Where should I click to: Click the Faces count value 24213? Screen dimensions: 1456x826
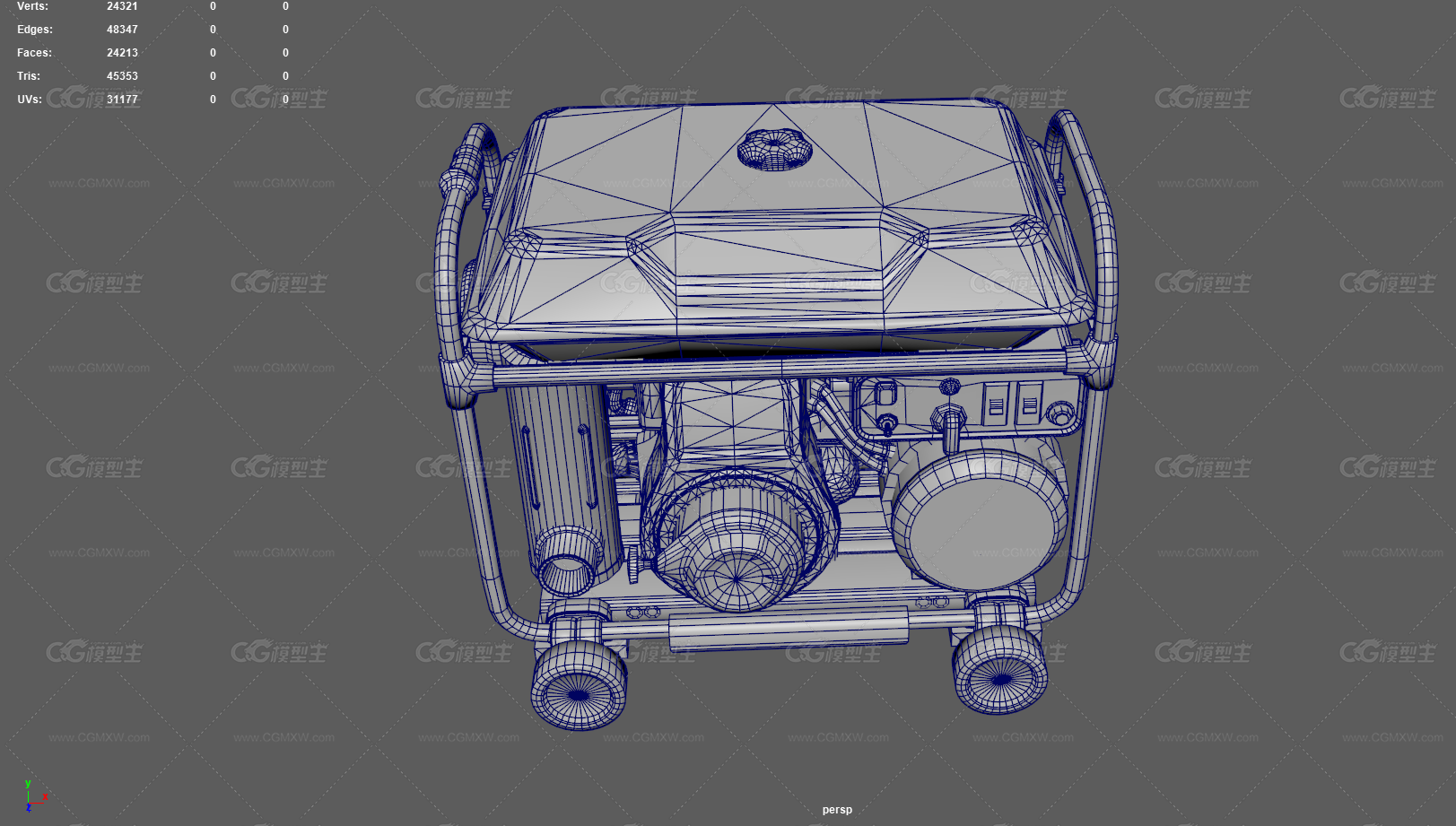pyautogui.click(x=122, y=53)
